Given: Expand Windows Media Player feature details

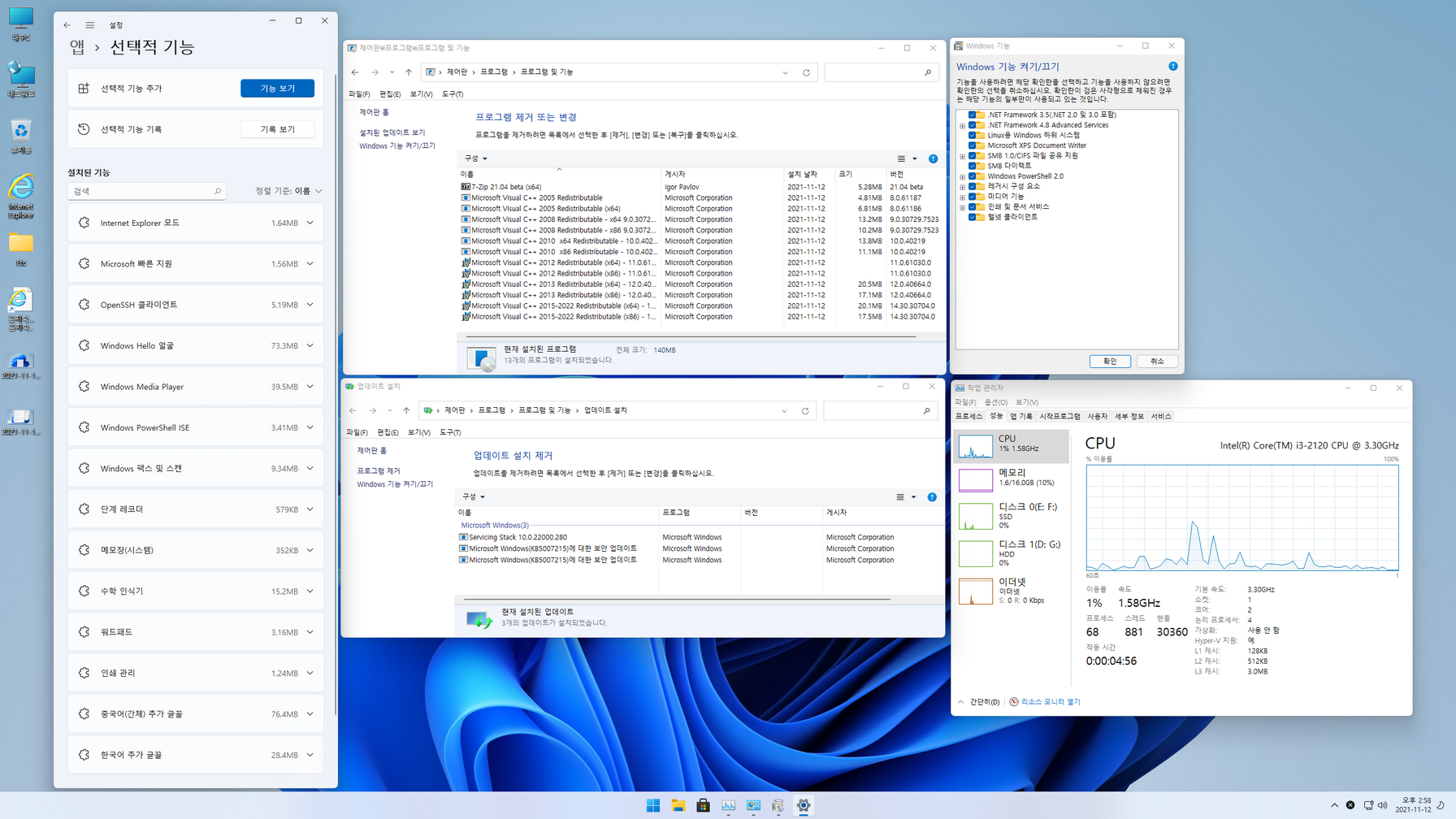Looking at the screenshot, I should (310, 387).
